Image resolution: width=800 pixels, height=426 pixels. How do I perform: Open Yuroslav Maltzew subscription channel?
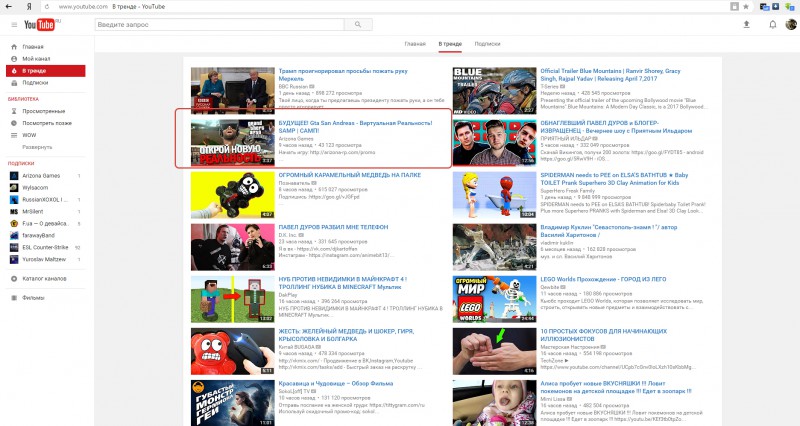[x=46, y=259]
